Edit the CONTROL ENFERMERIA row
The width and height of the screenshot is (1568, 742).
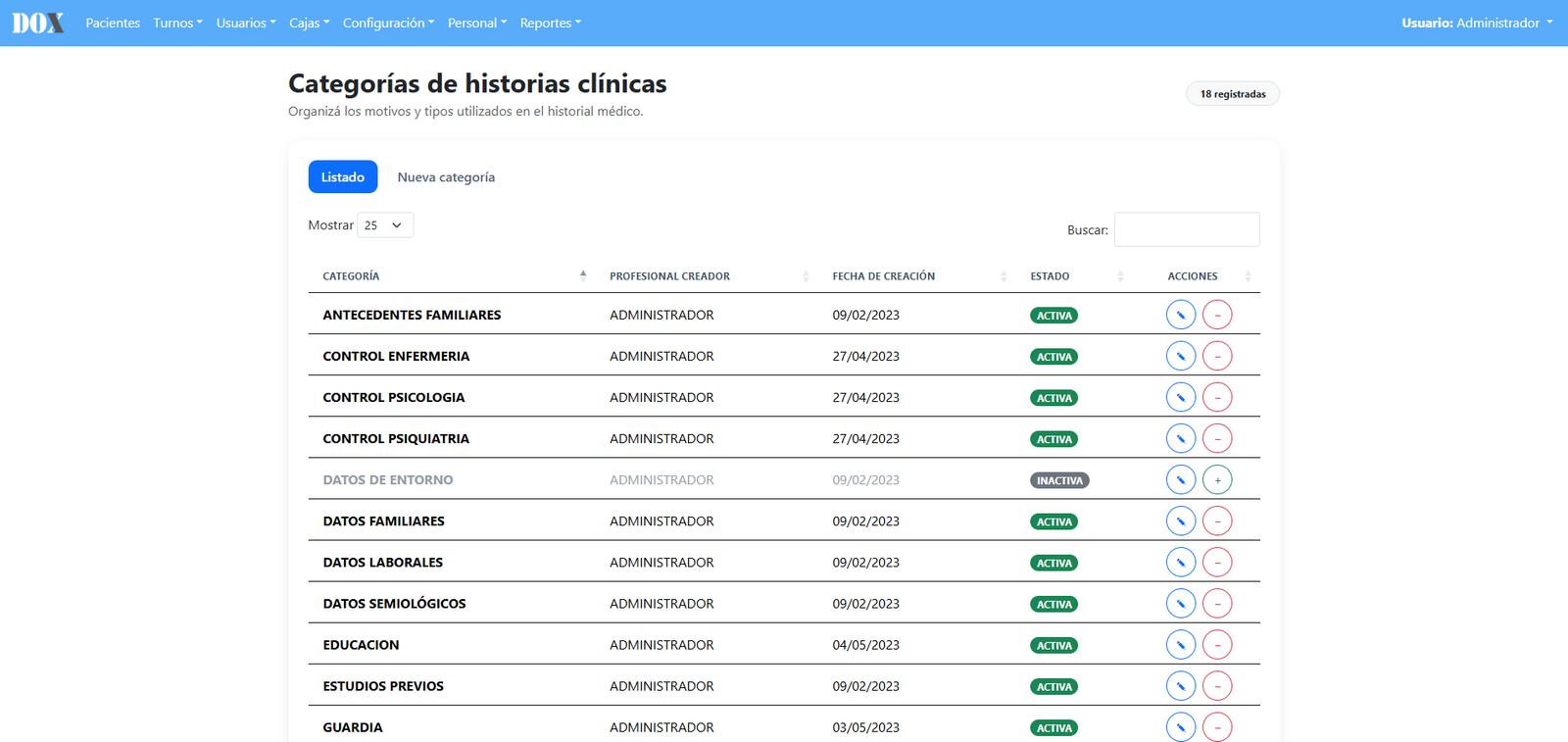click(1181, 356)
